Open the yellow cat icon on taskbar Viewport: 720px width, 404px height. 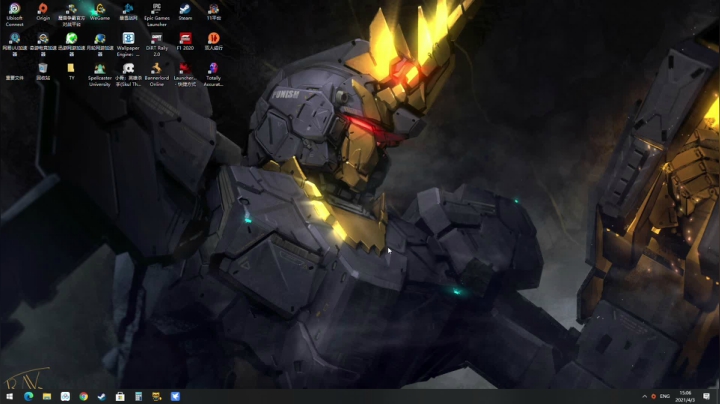pyautogui.click(x=157, y=397)
